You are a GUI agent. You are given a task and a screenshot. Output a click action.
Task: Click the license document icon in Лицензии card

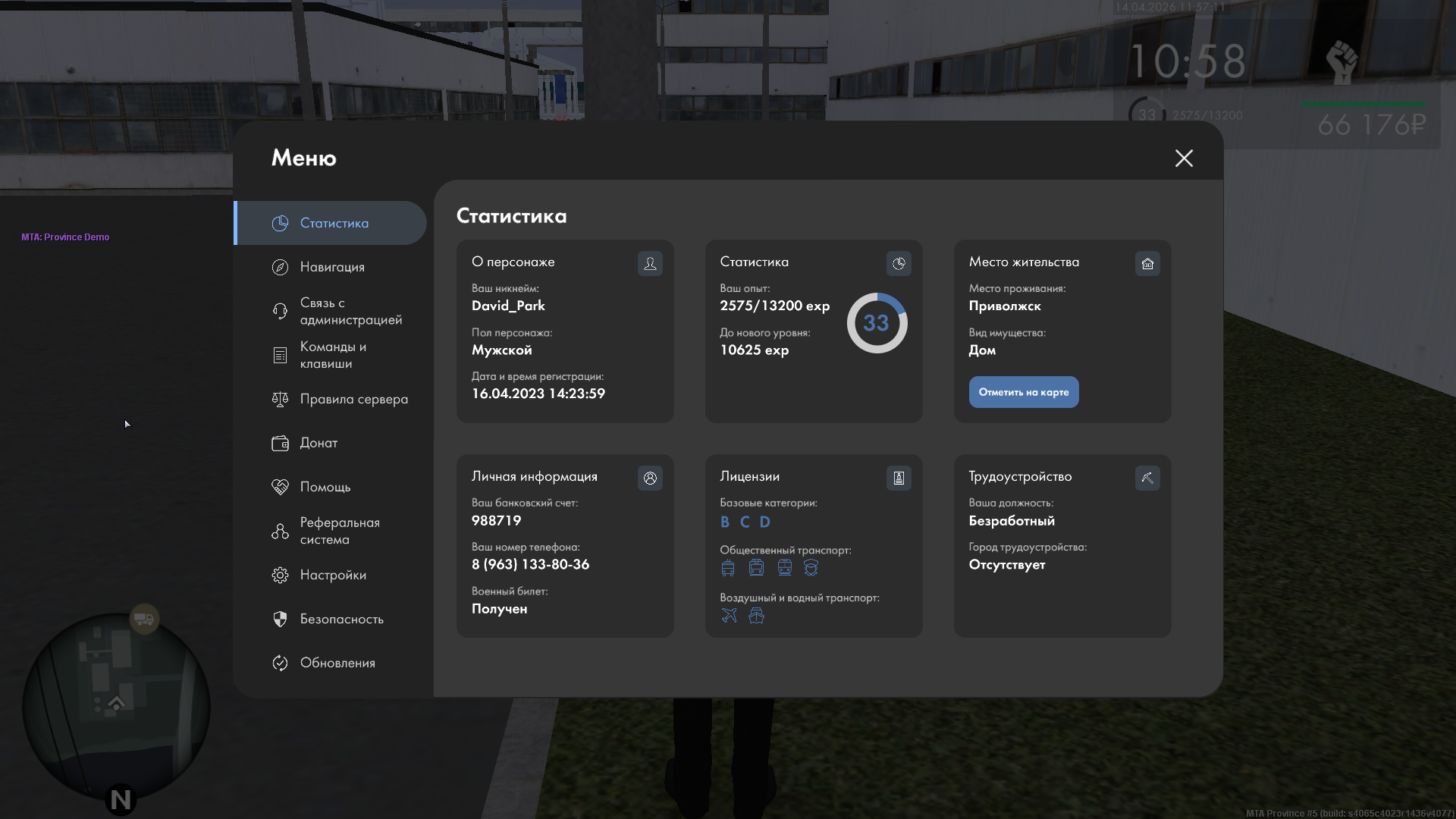(899, 478)
